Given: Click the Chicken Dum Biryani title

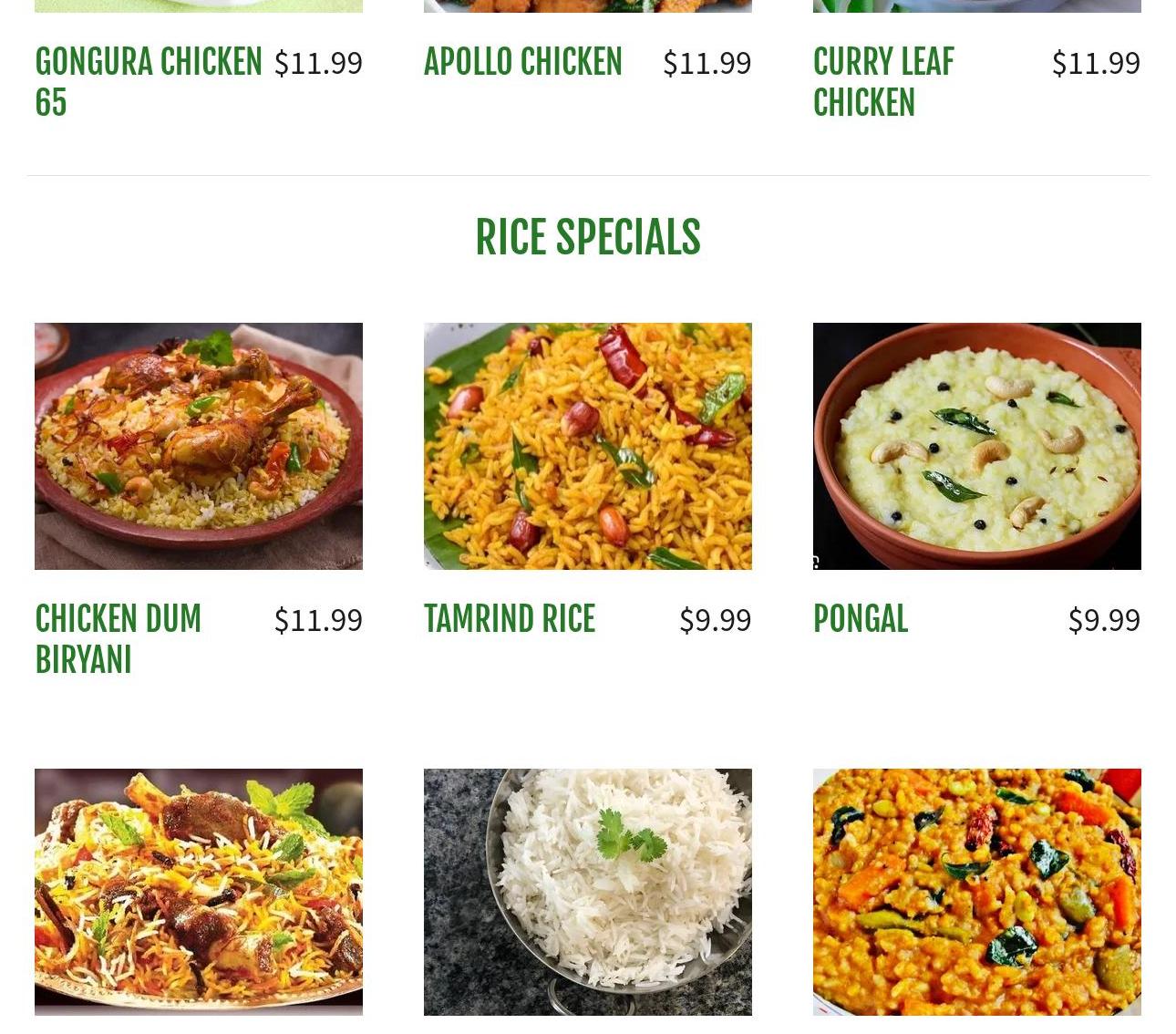Looking at the screenshot, I should [x=119, y=639].
